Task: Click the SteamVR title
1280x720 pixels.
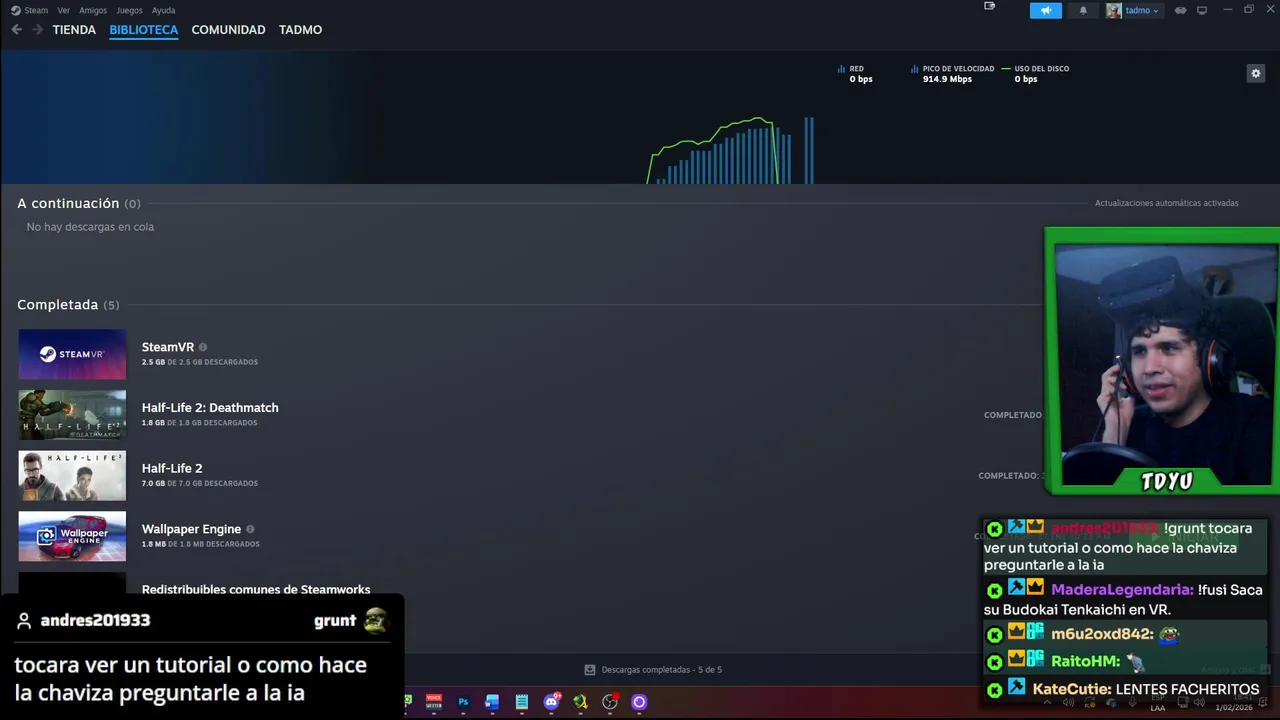Action: 167,347
